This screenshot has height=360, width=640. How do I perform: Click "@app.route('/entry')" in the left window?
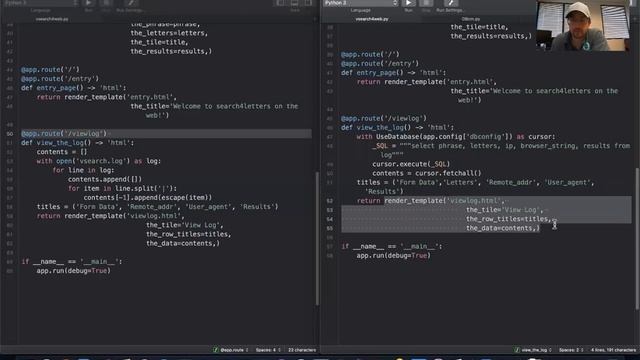pyautogui.click(x=60, y=79)
